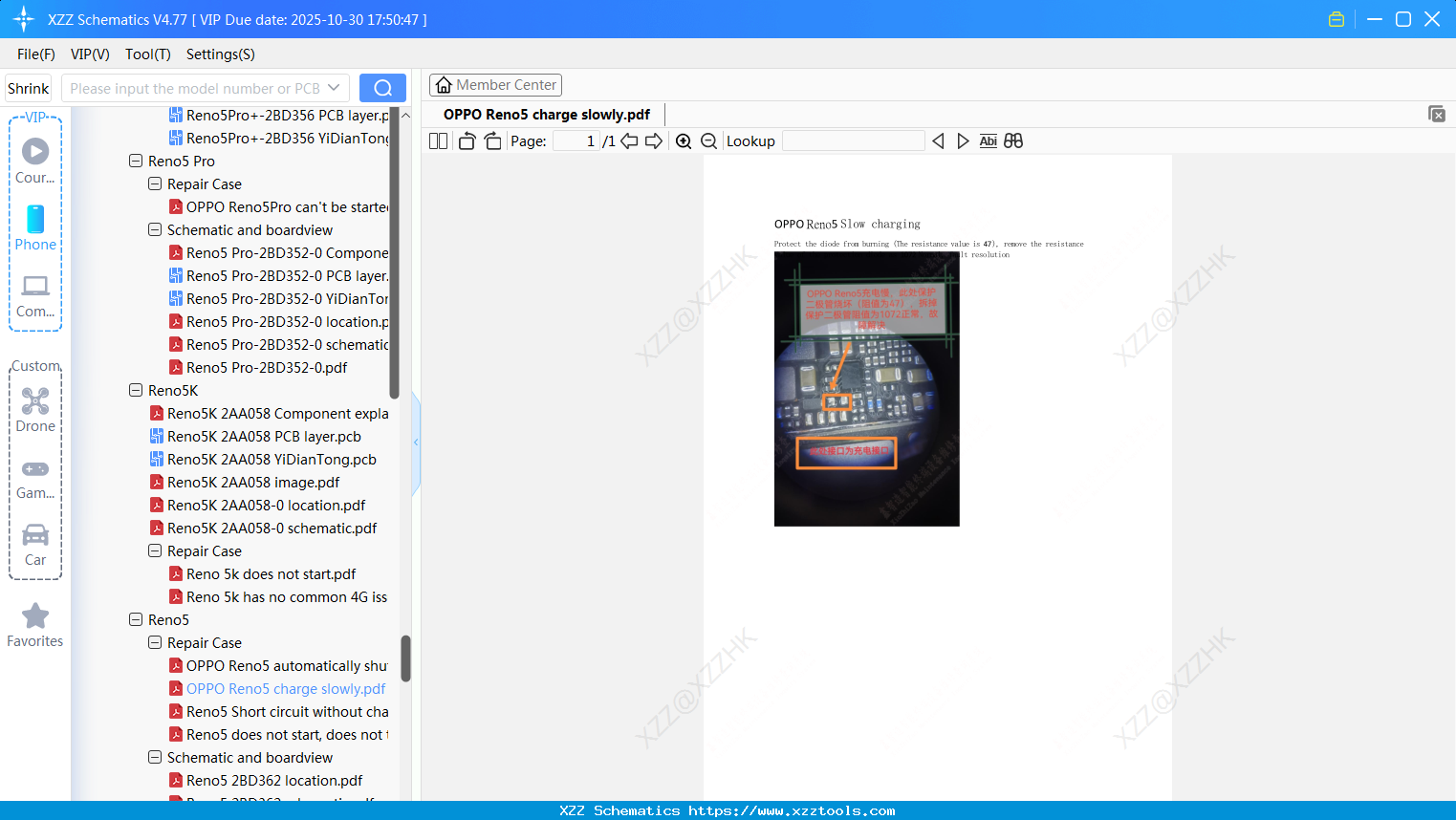Viewport: 1456px width, 820px height.
Task: Open the xzztools.com link in status bar
Action: 792,810
